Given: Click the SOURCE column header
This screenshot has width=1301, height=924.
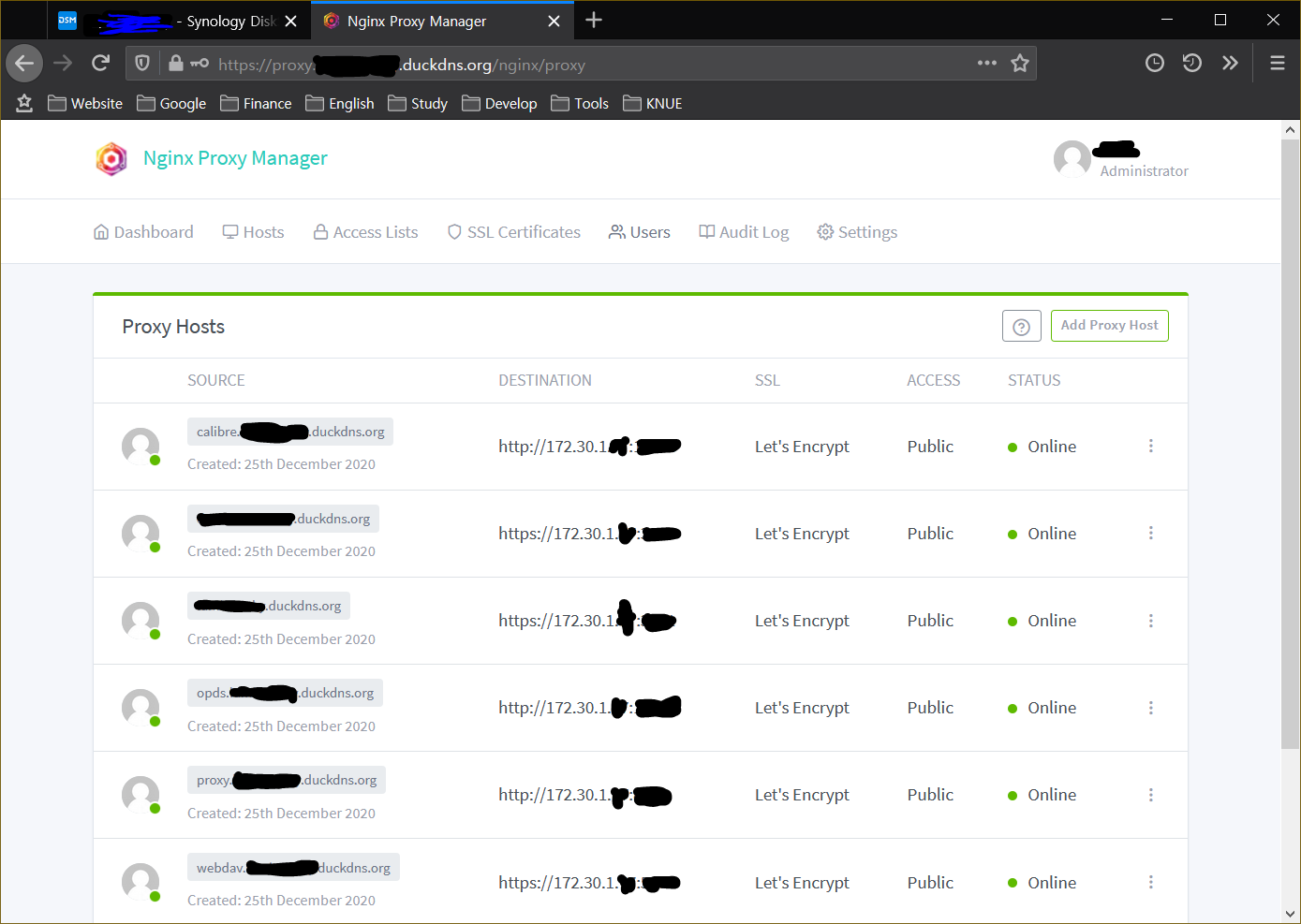Looking at the screenshot, I should point(215,380).
